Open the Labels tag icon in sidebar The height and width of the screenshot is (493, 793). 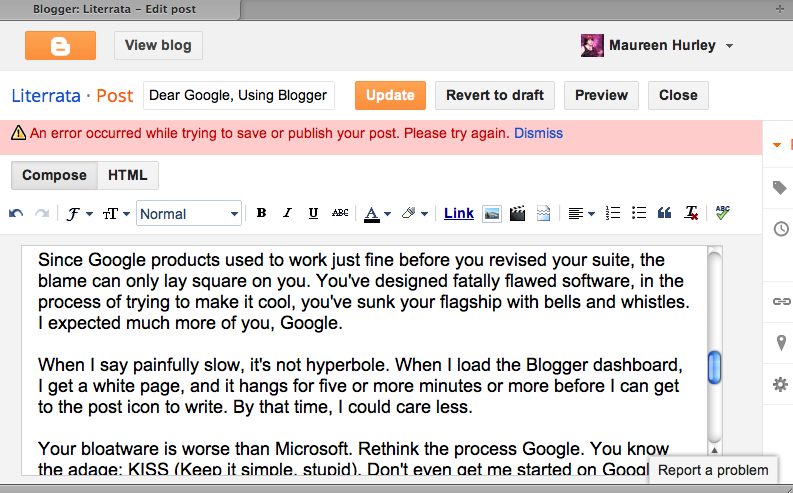[x=780, y=188]
